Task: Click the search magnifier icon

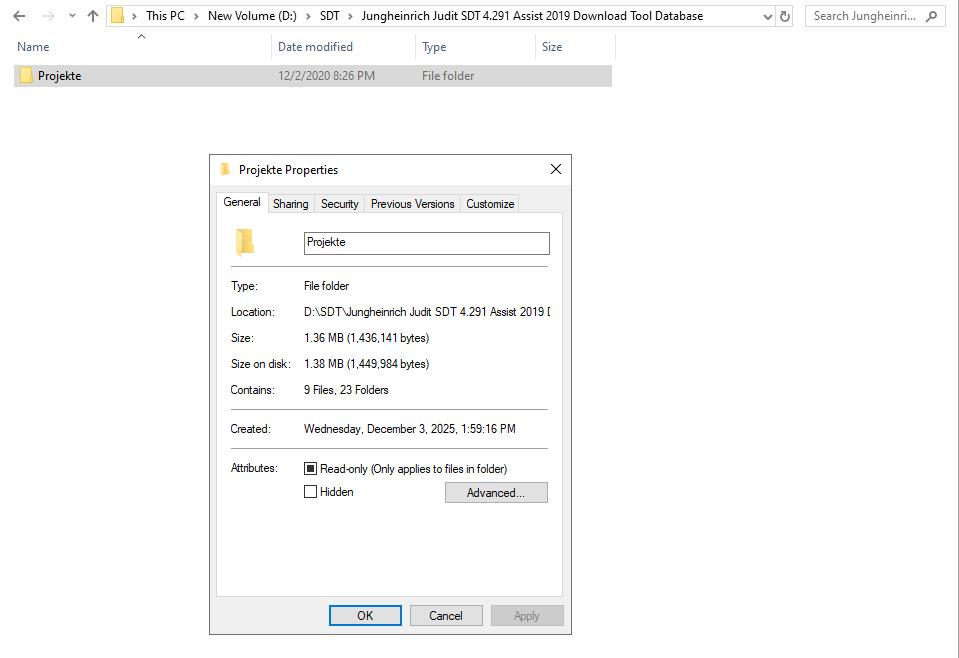Action: [931, 17]
